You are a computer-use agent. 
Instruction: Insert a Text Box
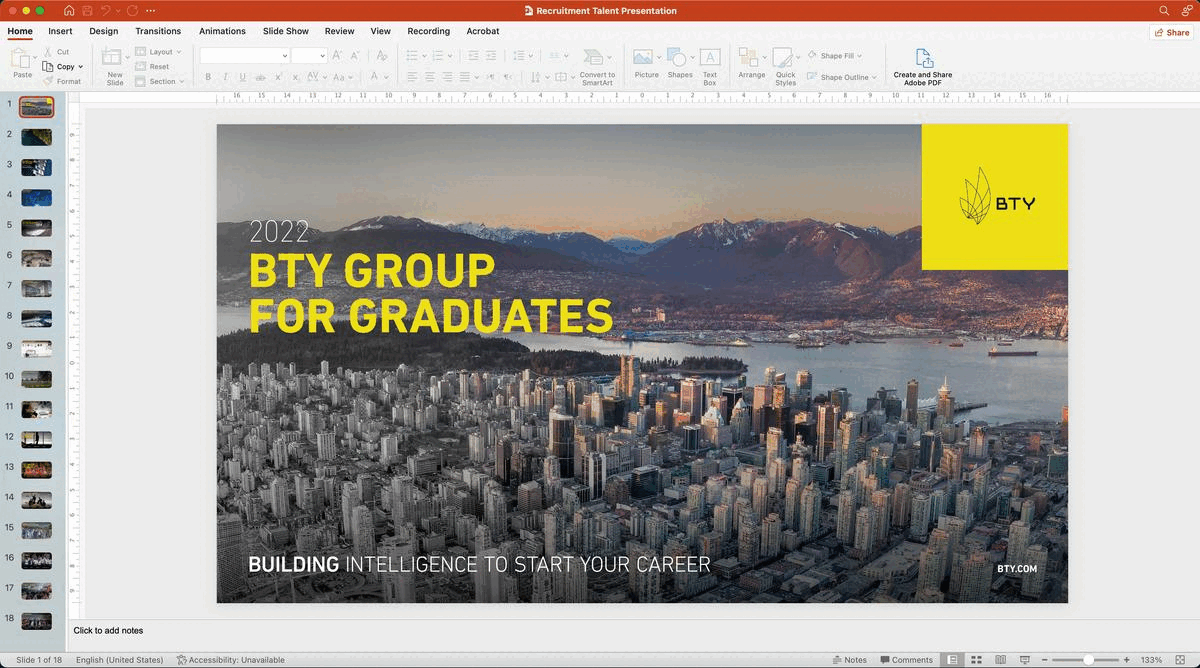click(x=710, y=65)
